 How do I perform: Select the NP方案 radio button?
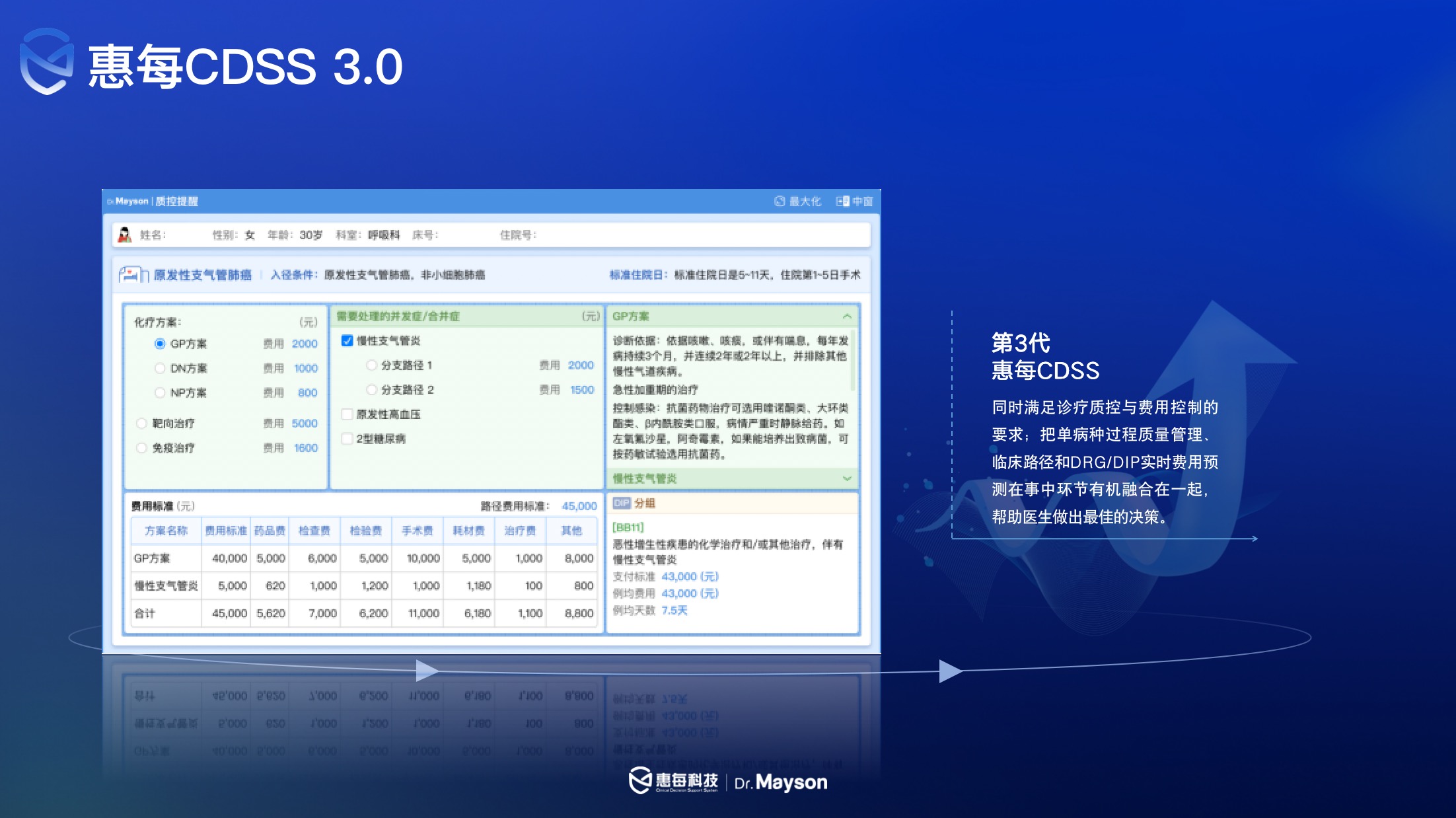click(160, 392)
